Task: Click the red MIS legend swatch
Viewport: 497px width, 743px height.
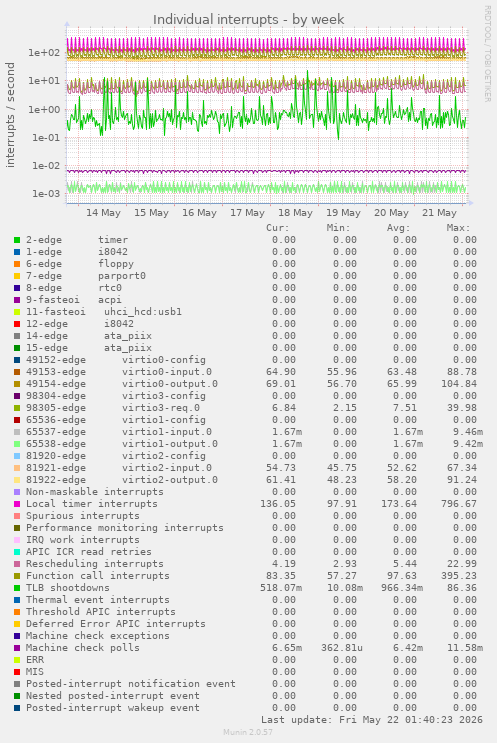Action: pos(17,672)
